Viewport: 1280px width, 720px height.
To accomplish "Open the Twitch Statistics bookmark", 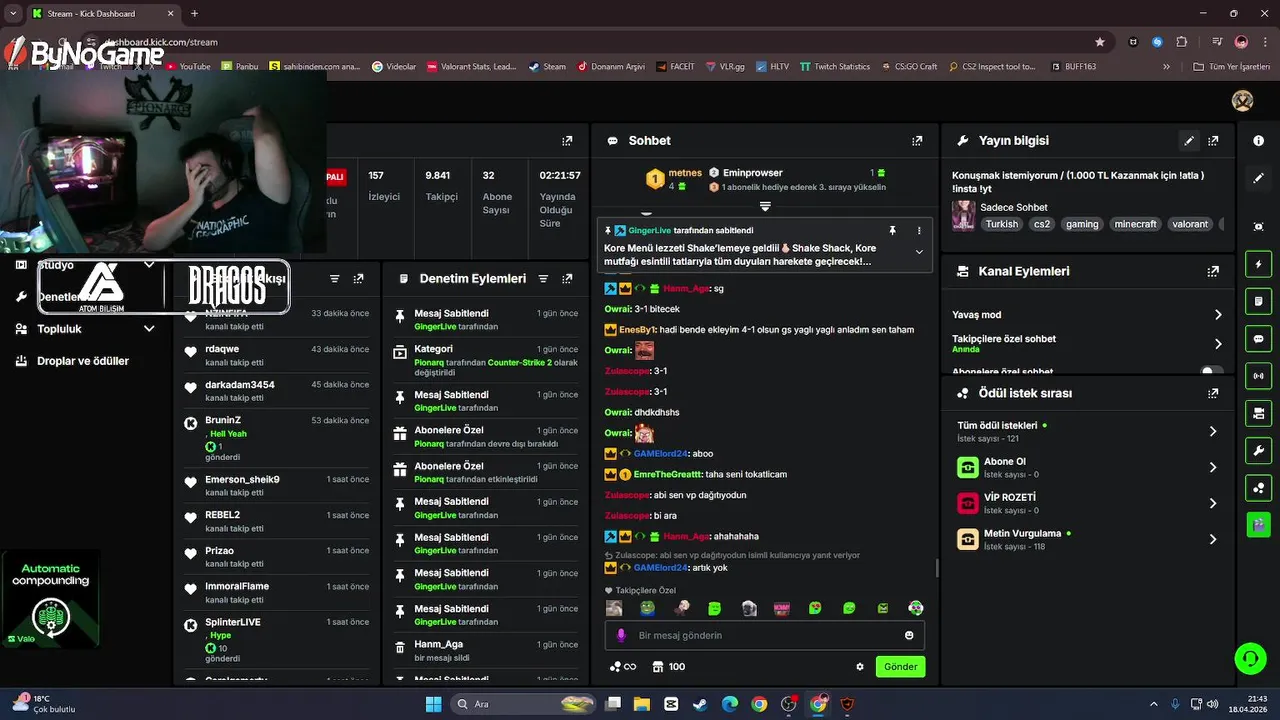I will (834, 67).
